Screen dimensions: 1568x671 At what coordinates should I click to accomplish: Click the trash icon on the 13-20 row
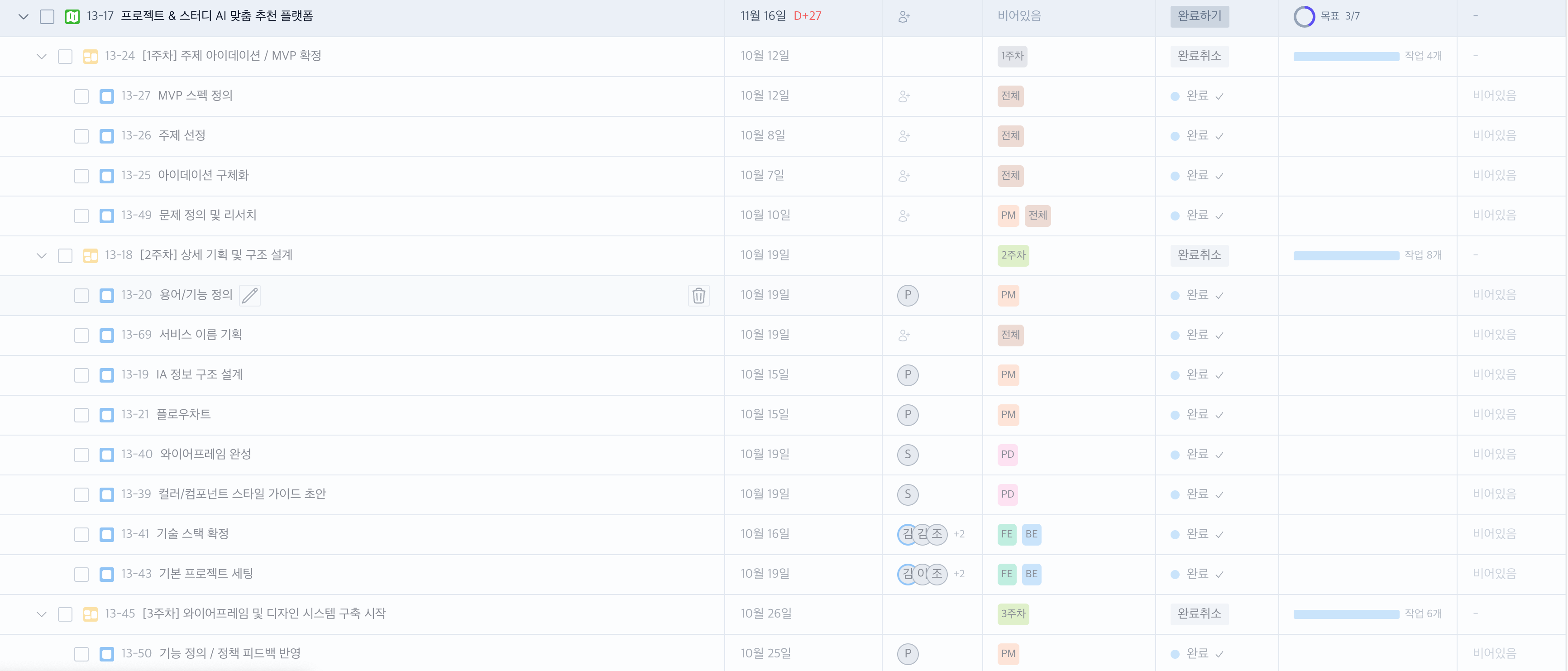click(x=698, y=295)
